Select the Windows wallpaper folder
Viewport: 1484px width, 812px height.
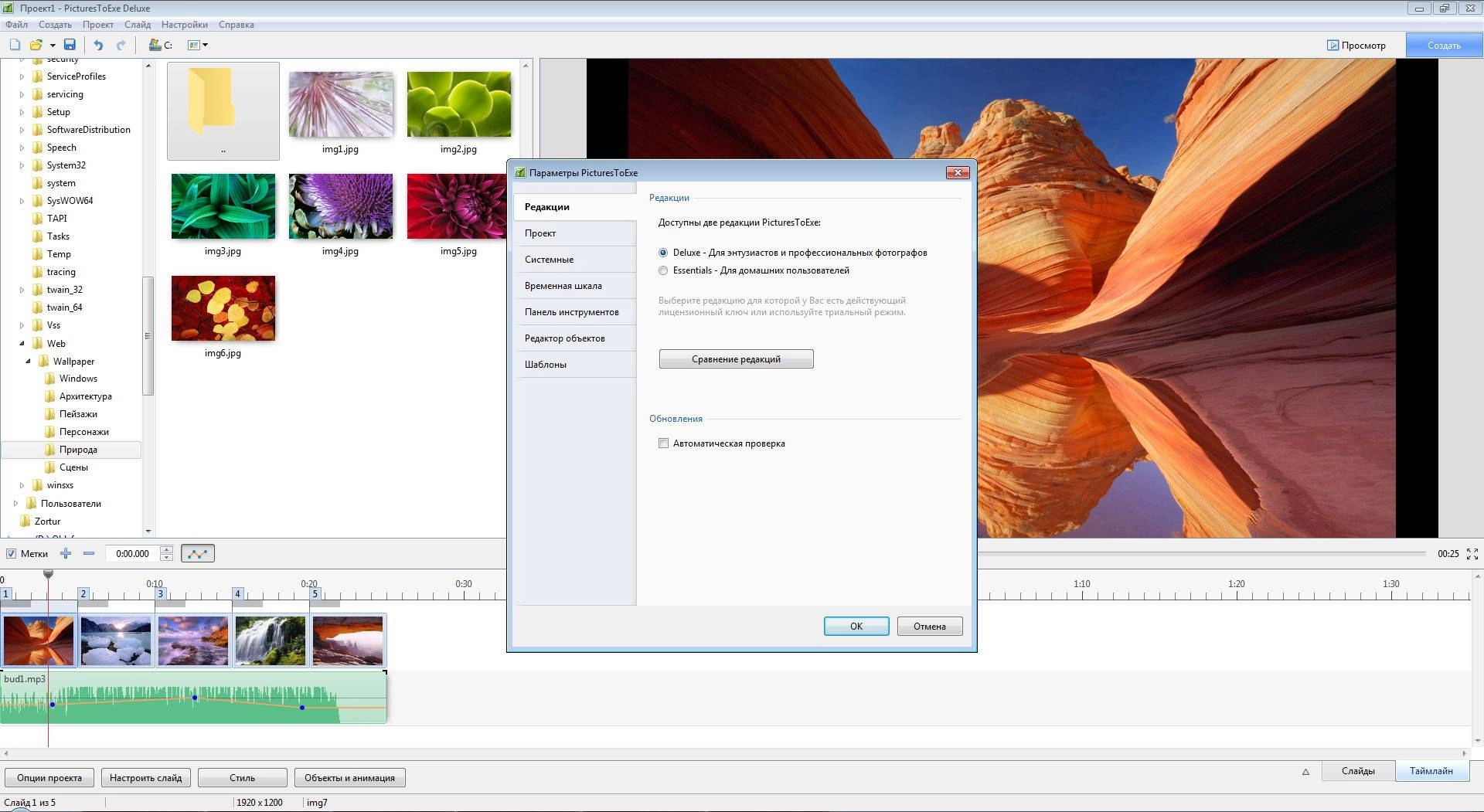point(78,379)
